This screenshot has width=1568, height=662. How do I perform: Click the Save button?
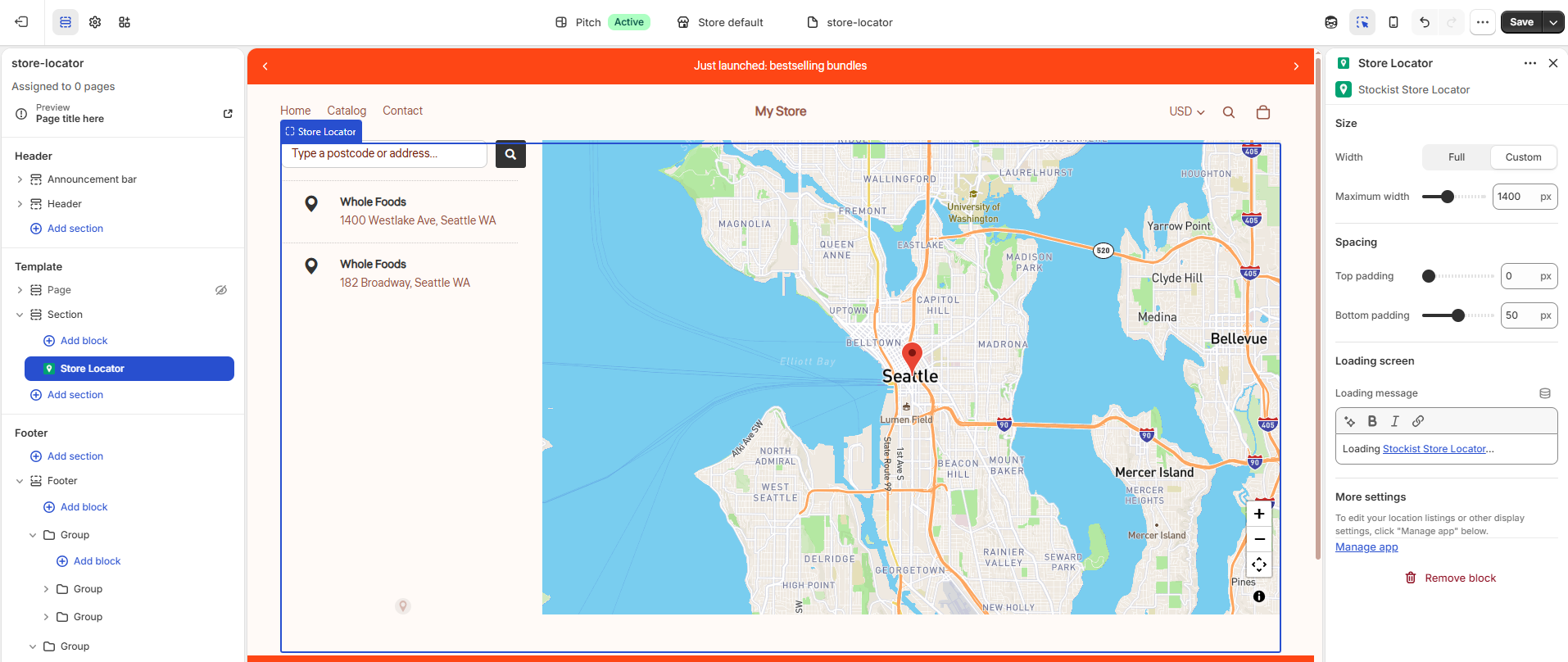click(x=1521, y=22)
